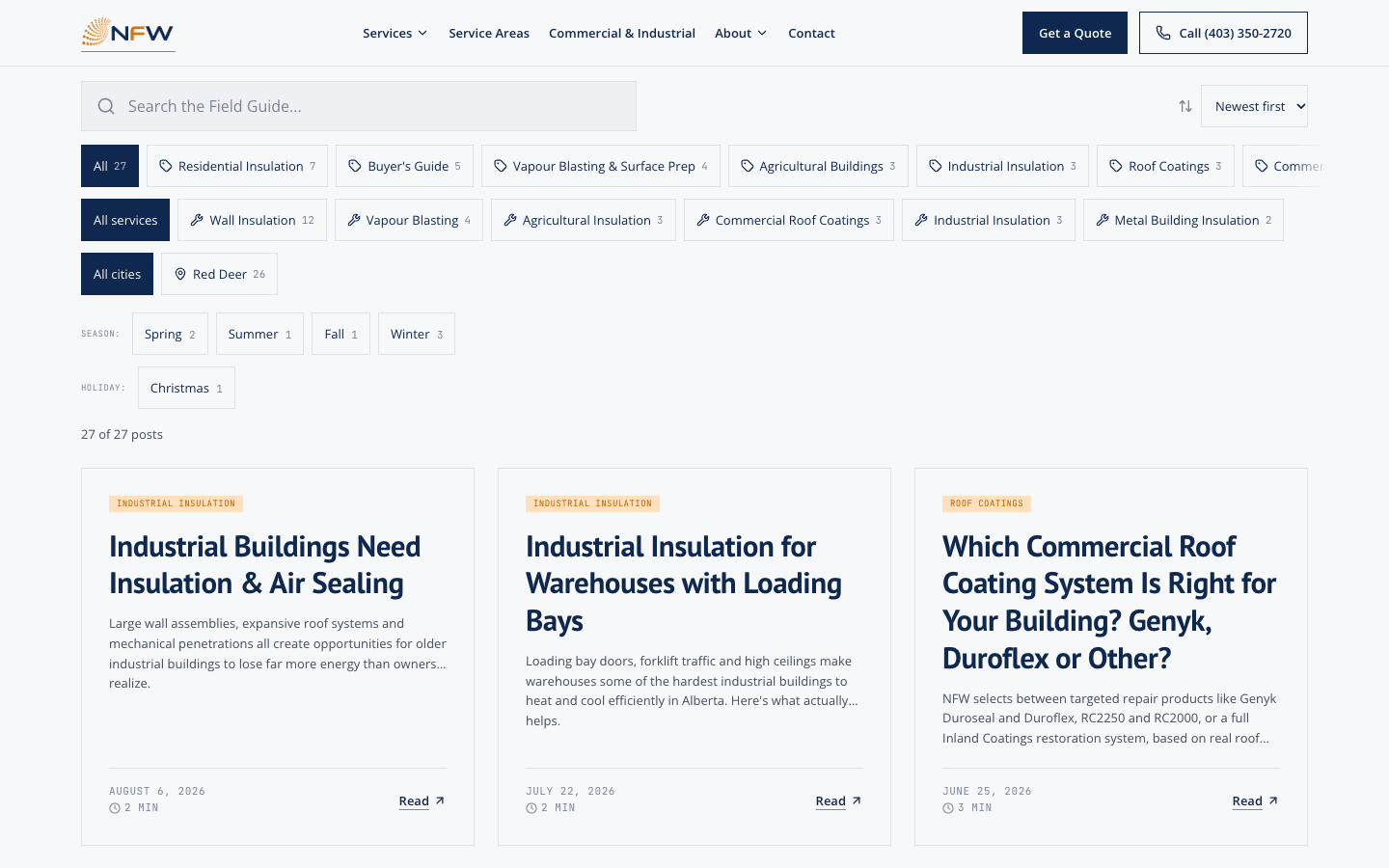
Task: Read the Warehouses with Loading Bays post
Action: tap(838, 800)
